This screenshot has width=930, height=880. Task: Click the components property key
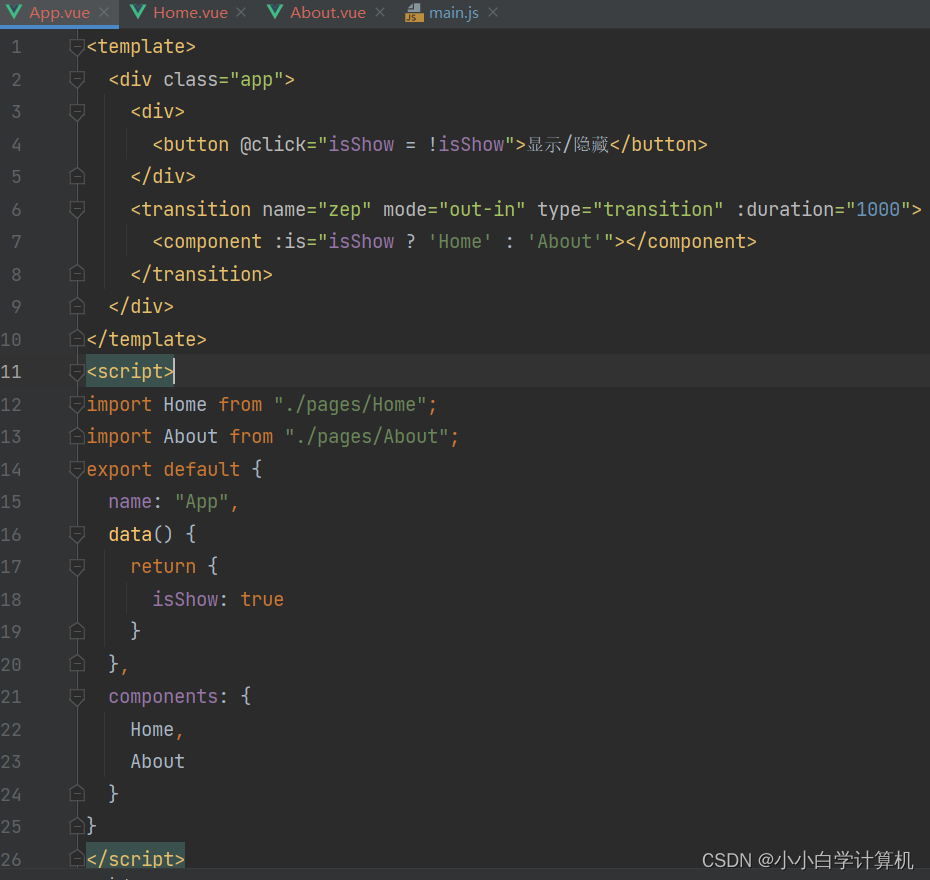pos(163,697)
